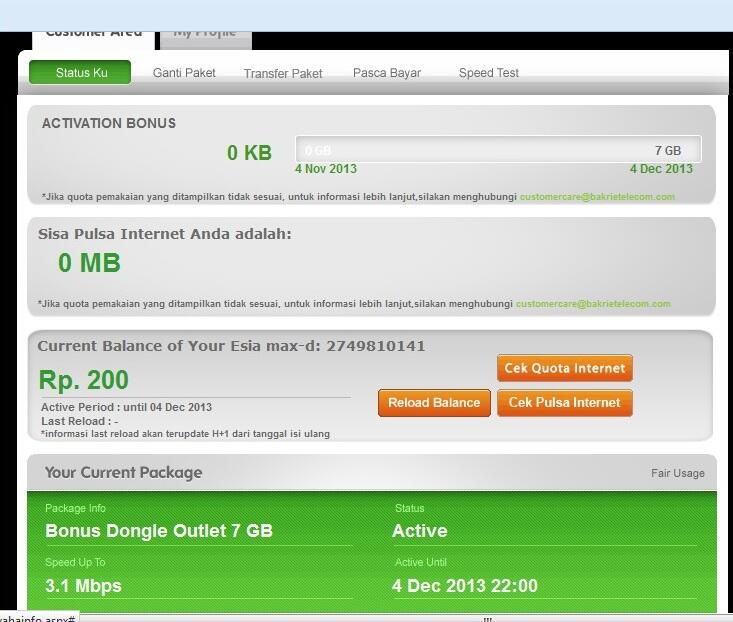Image resolution: width=733 pixels, height=622 pixels.
Task: Select the Customer Area top tab
Action: coord(93,40)
